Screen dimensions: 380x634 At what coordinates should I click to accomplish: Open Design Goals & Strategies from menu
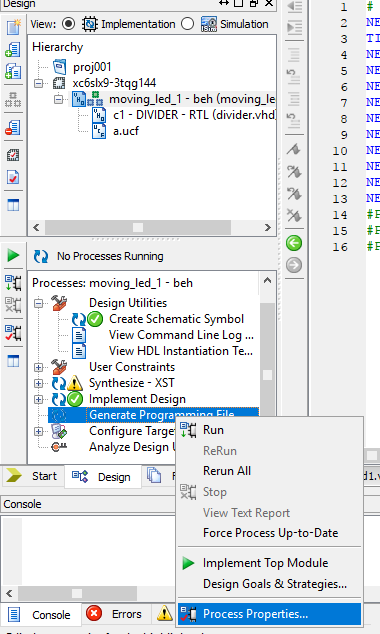point(269,584)
